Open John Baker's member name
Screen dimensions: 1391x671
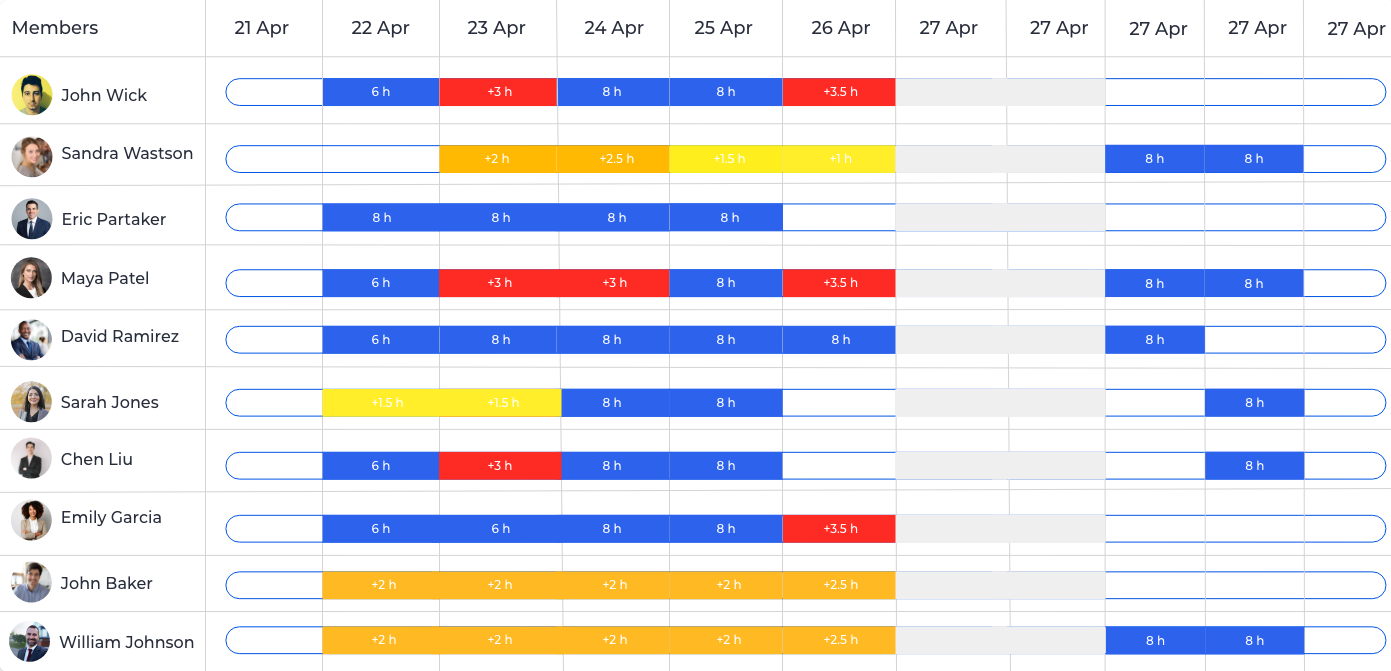click(106, 583)
